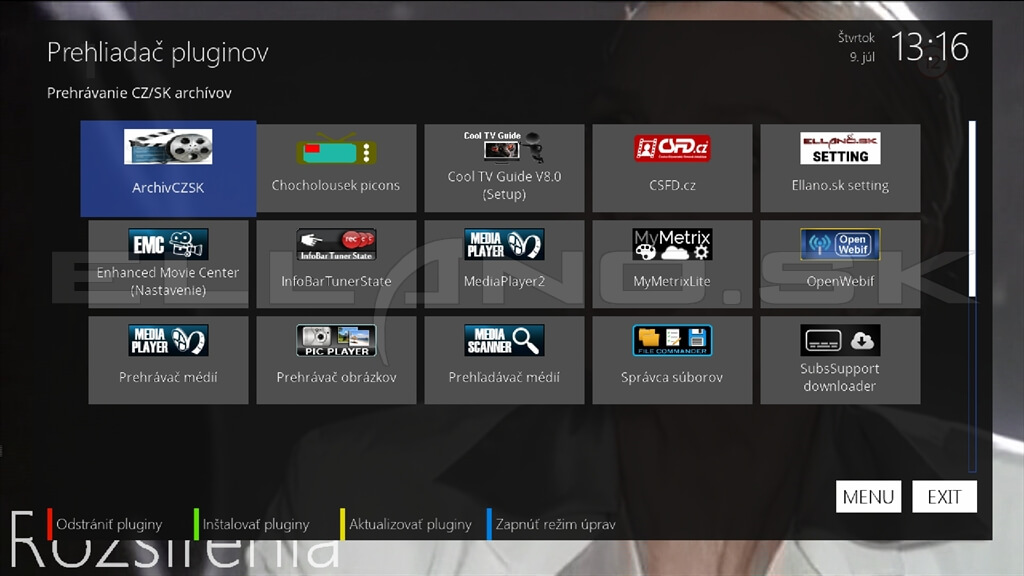1024x576 pixels.
Task: Click the green Inštalovať pluginy marker
Action: (196, 524)
